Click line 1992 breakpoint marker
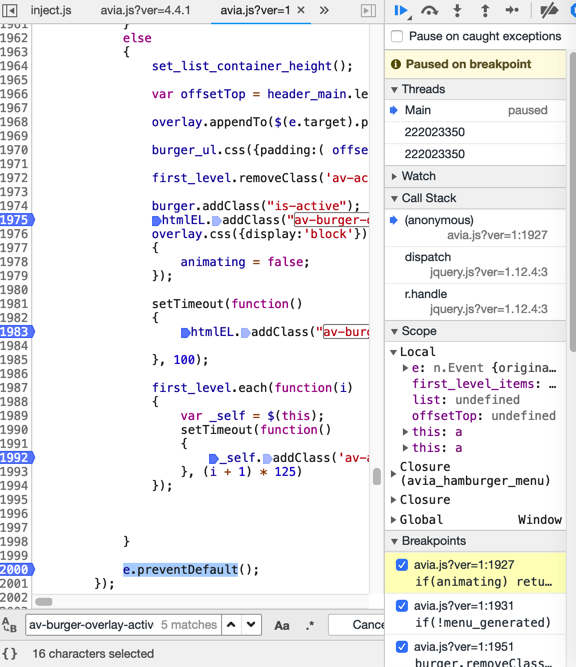 coord(17,458)
